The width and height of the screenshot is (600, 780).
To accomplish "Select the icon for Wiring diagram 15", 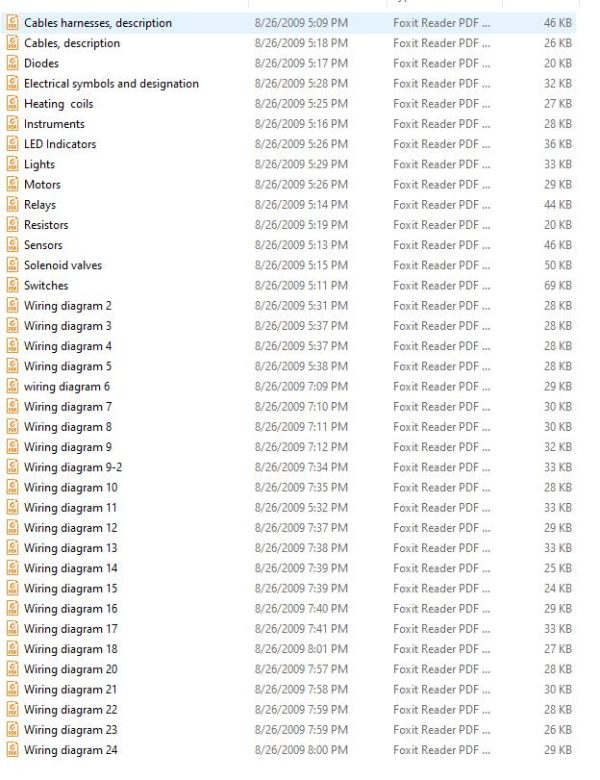I will coord(12,588).
